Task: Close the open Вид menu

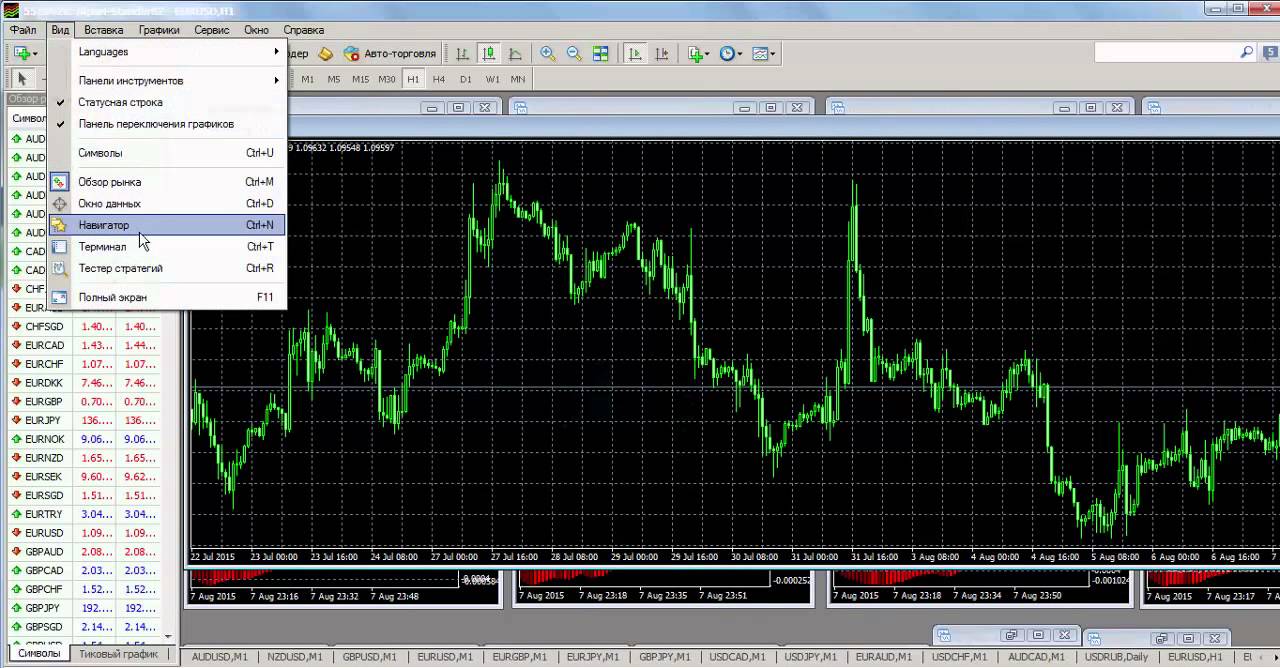Action: 60,30
